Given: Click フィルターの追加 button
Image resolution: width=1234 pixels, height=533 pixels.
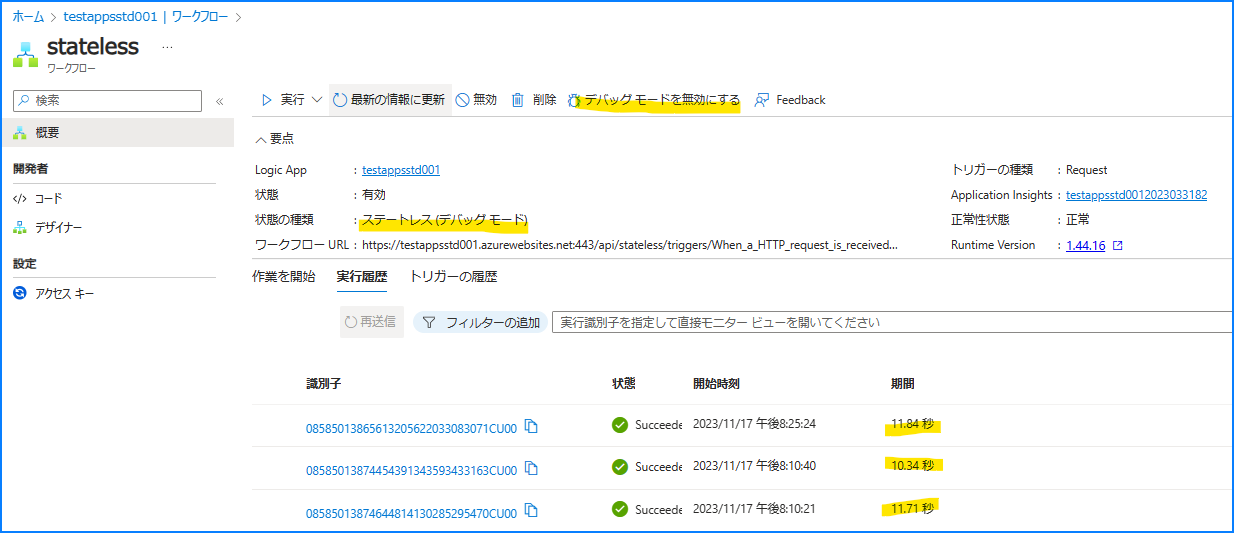Looking at the screenshot, I should point(480,322).
